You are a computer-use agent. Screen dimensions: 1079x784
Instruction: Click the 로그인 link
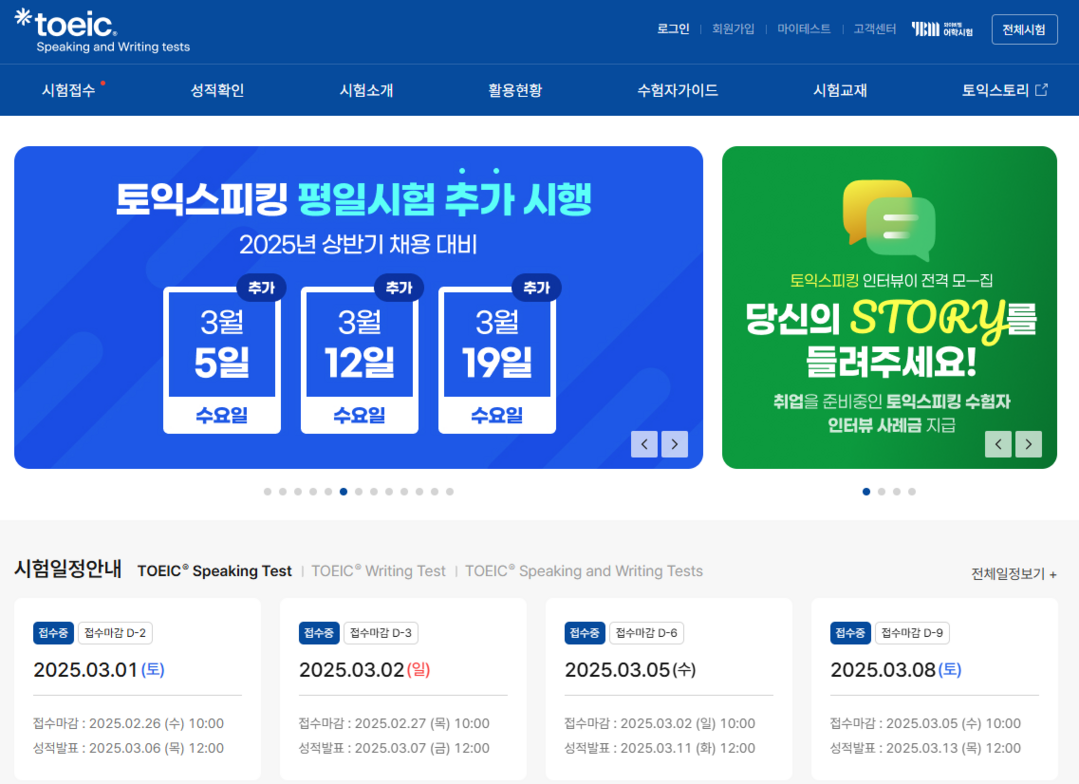pyautogui.click(x=673, y=29)
